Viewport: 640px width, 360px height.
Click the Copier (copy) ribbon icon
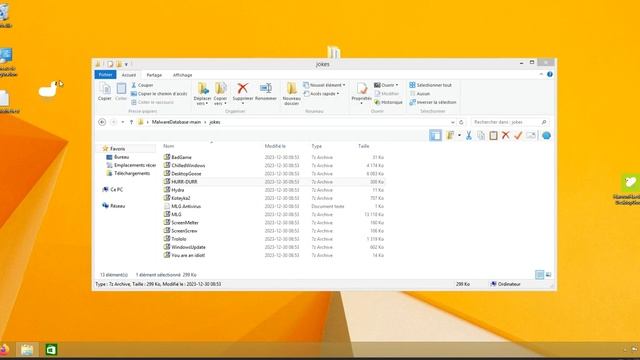(105, 91)
